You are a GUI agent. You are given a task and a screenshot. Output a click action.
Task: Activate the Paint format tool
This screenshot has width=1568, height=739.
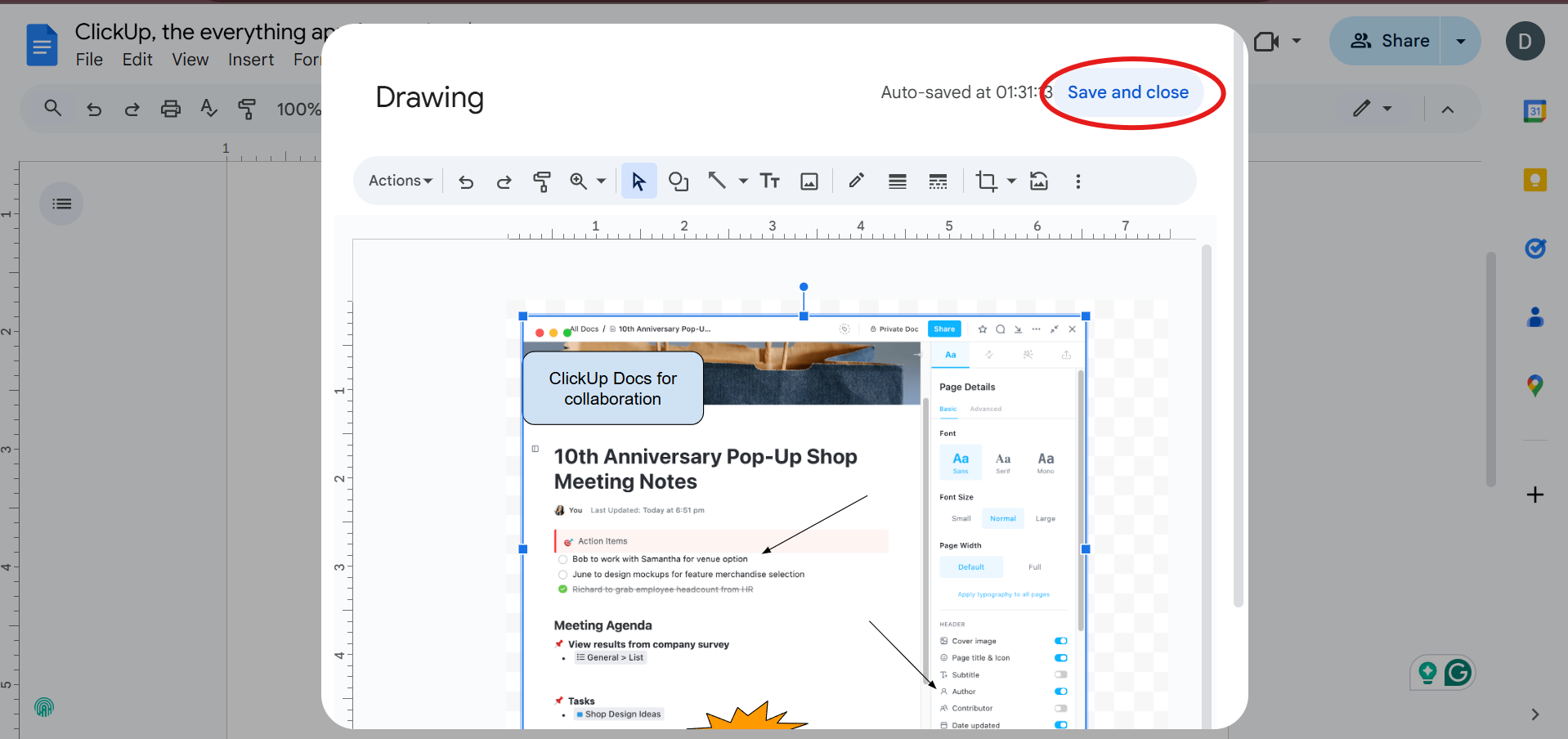[541, 181]
